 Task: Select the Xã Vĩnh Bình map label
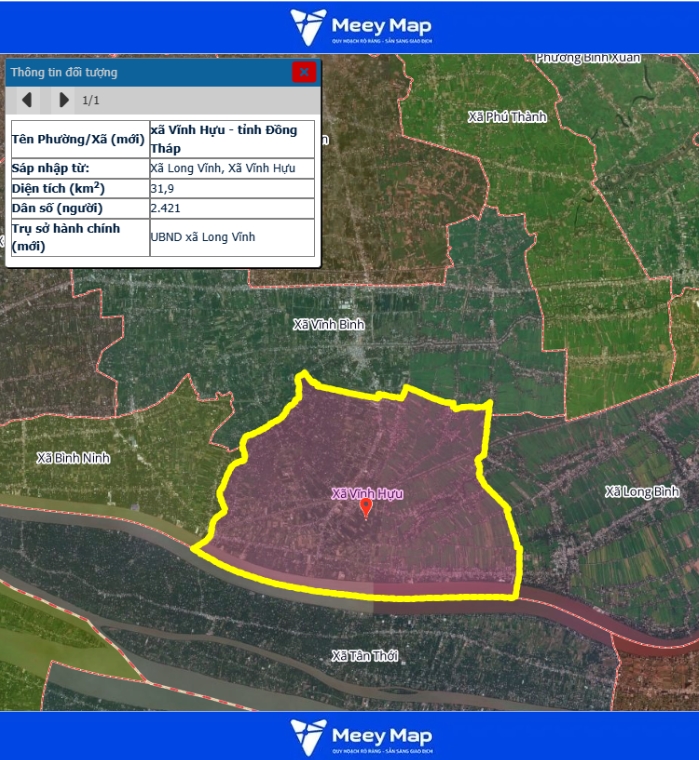click(329, 325)
